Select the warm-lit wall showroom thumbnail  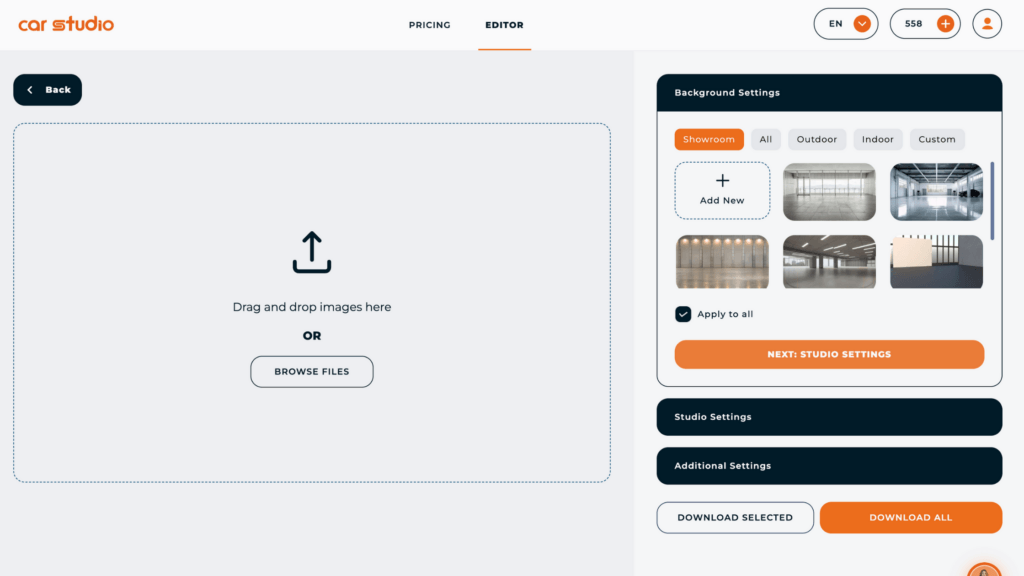tap(722, 262)
